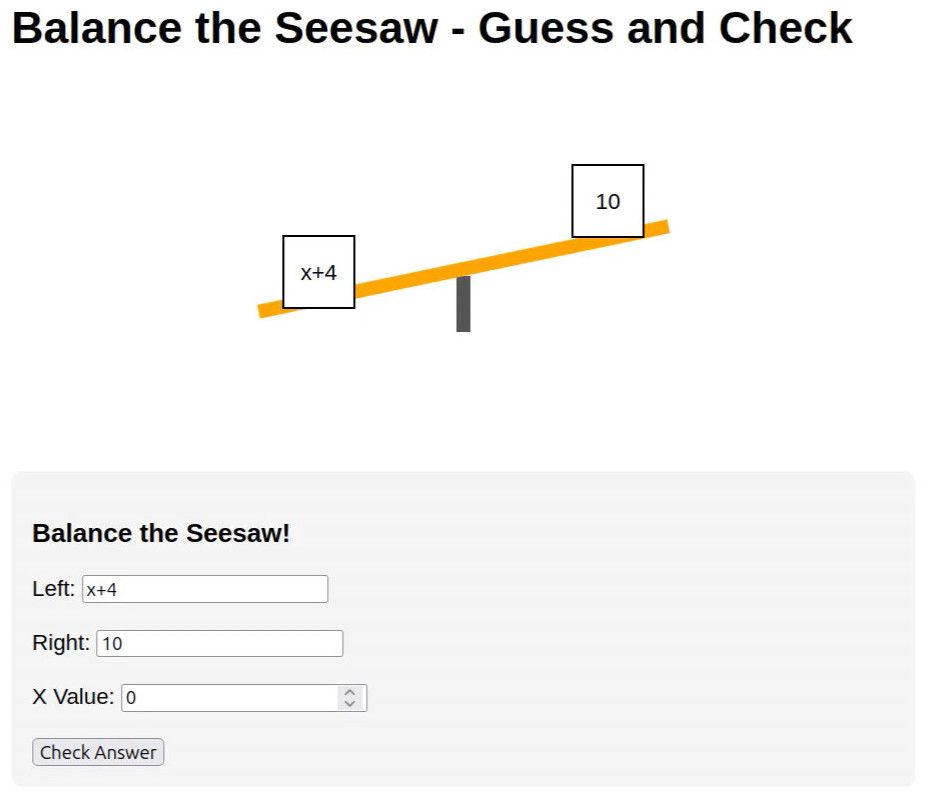Click the beam between x+4 box and fulcrum
The width and height of the screenshot is (933, 805).
tap(405, 280)
